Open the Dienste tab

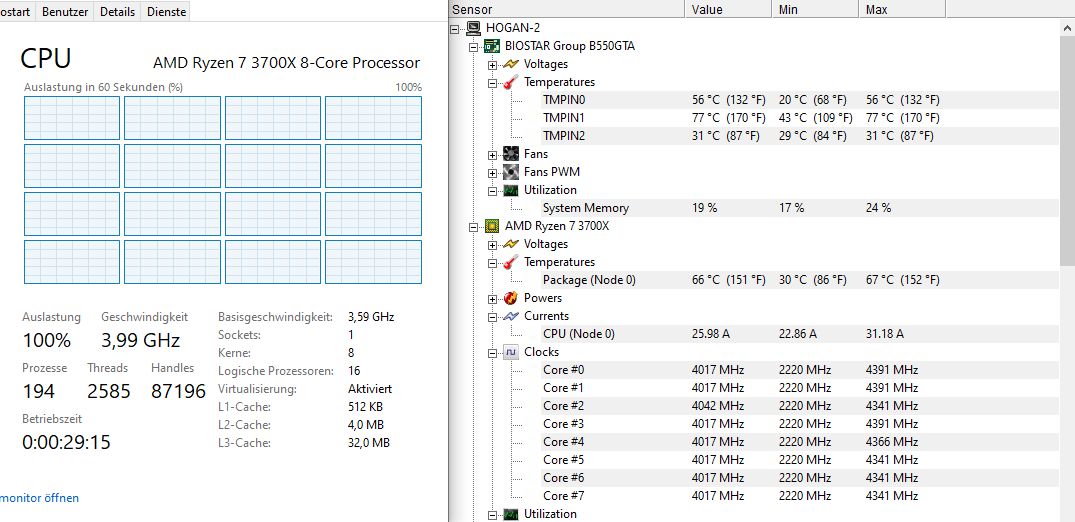(166, 12)
